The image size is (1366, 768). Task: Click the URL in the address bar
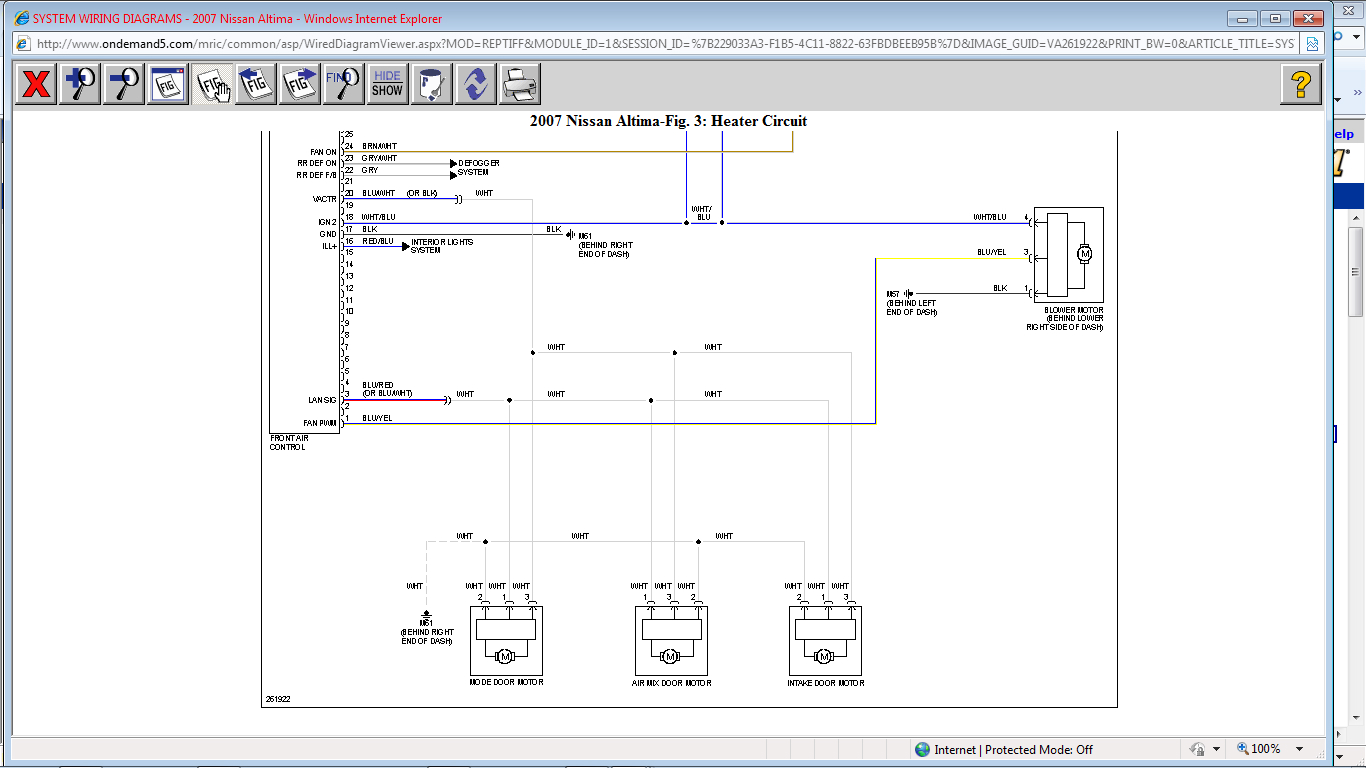[665, 43]
